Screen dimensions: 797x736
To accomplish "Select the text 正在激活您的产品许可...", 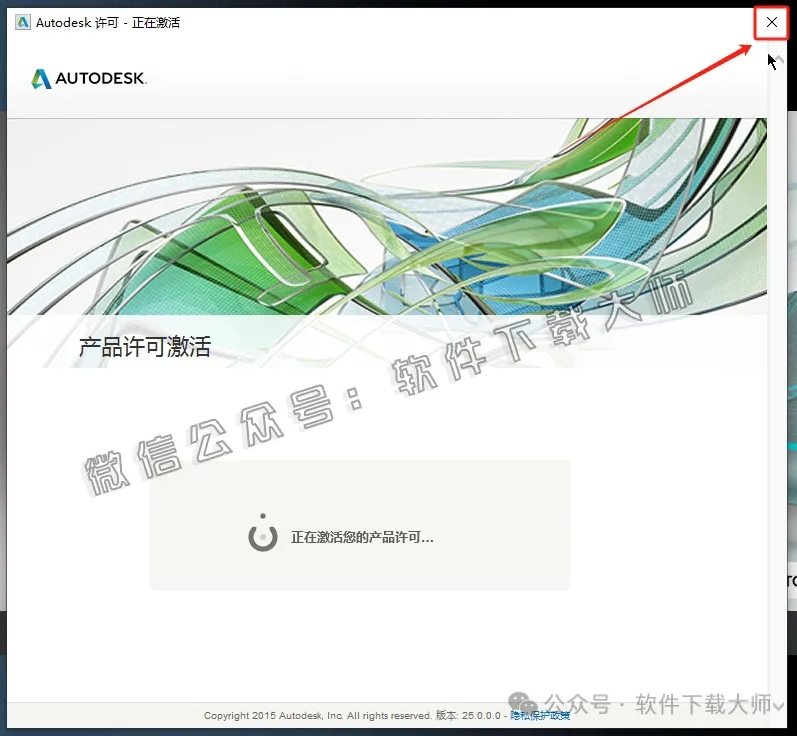I will [x=362, y=537].
